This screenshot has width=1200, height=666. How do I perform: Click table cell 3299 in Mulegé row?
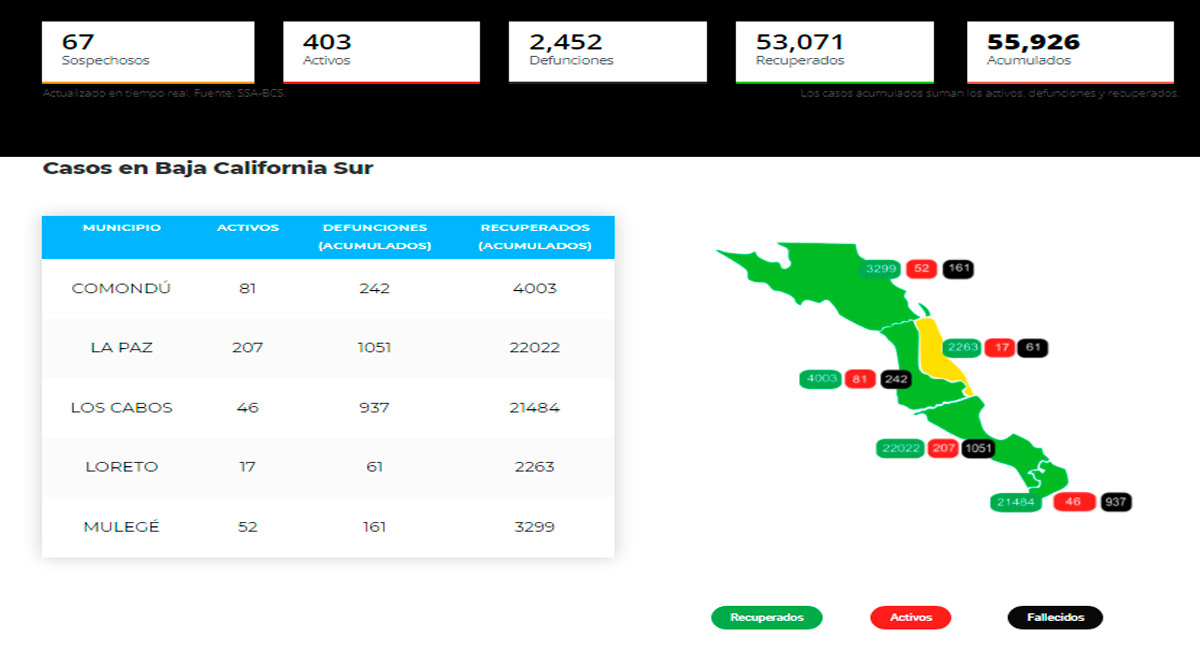[x=534, y=526]
